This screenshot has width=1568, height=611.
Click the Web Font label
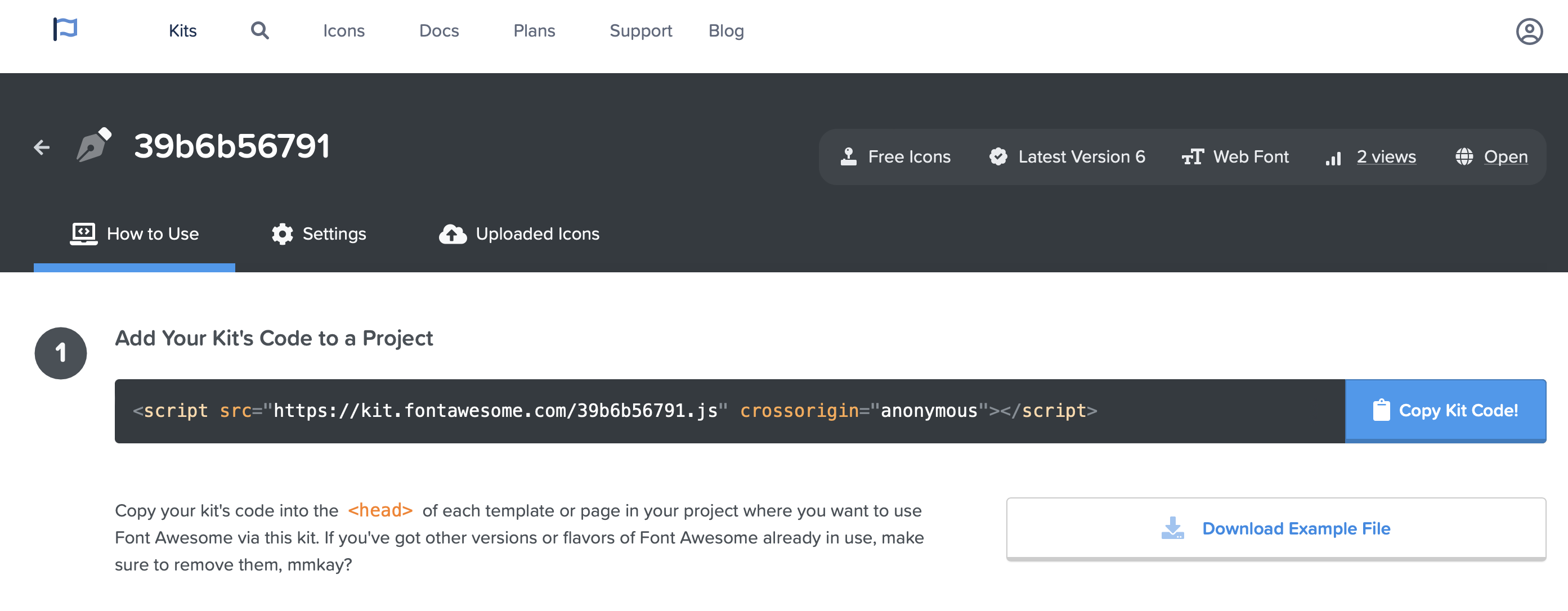(x=1251, y=157)
